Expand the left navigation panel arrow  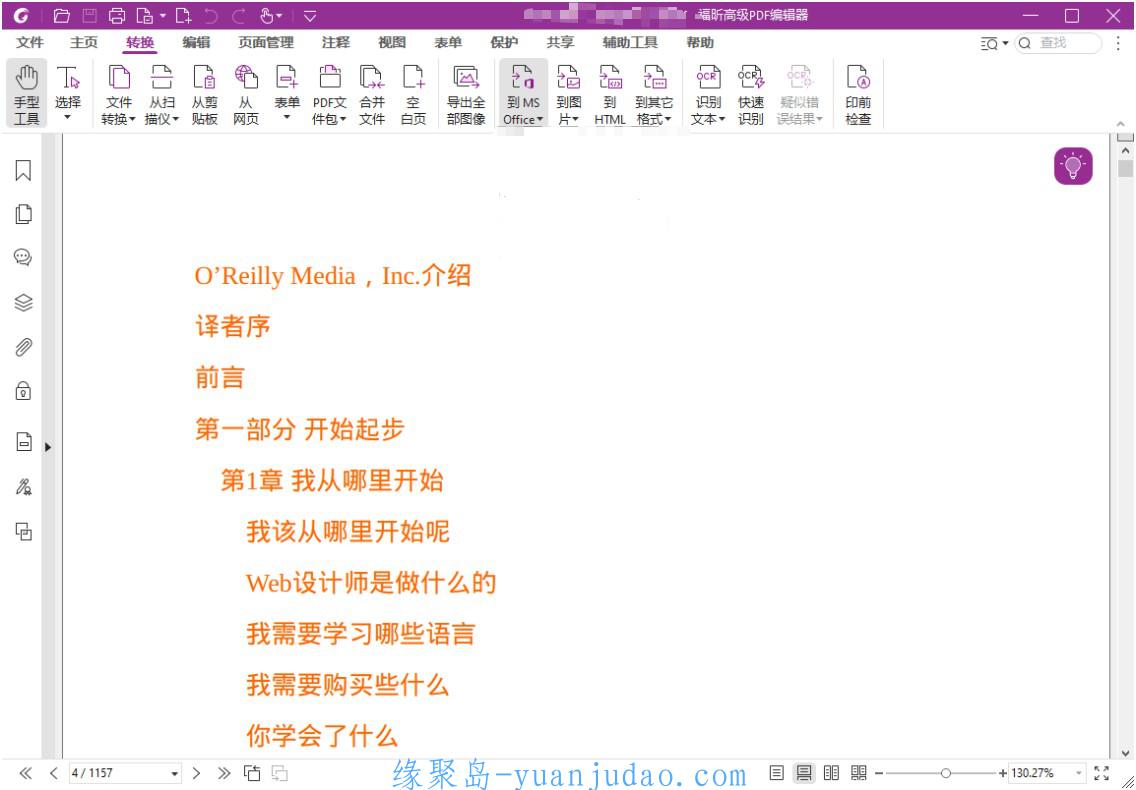point(48,447)
